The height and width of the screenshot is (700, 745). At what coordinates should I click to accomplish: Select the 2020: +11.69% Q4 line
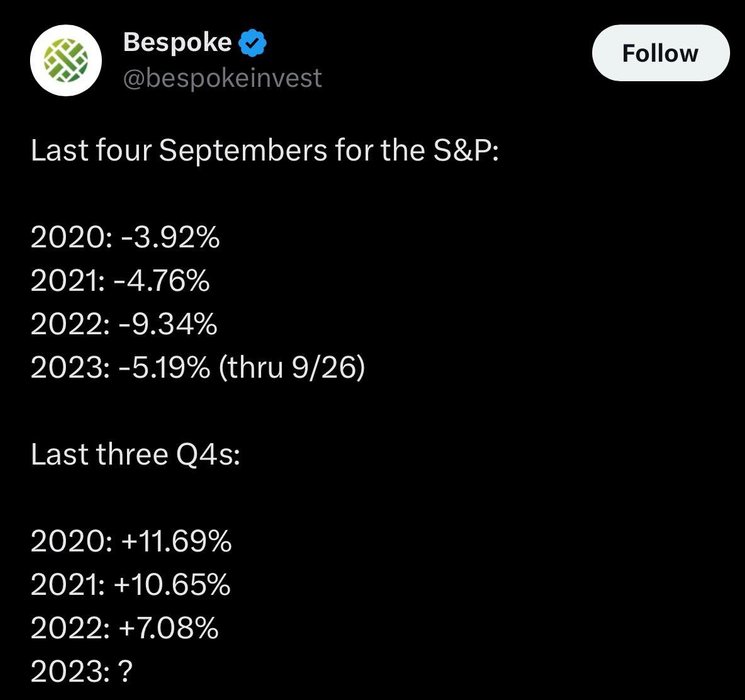[131, 543]
